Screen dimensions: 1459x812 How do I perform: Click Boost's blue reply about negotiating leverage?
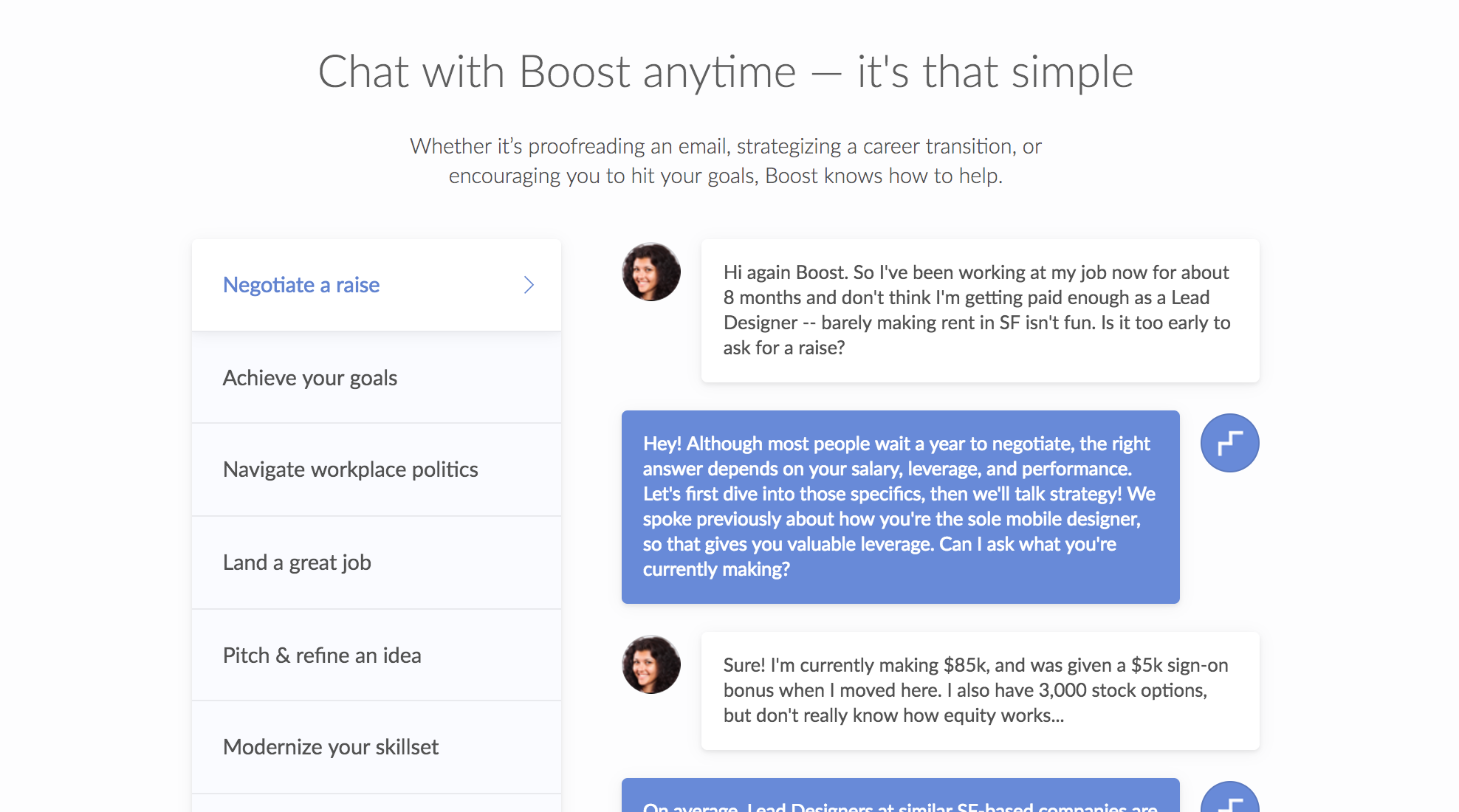point(900,506)
